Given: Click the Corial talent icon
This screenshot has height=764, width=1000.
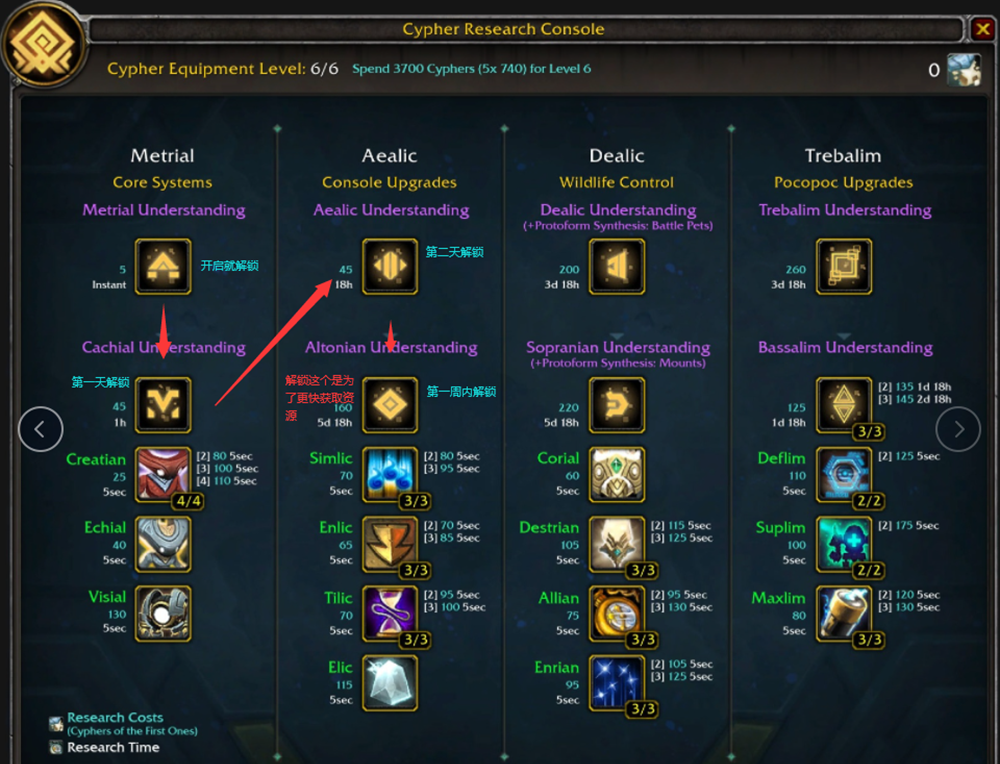Looking at the screenshot, I should [x=617, y=474].
